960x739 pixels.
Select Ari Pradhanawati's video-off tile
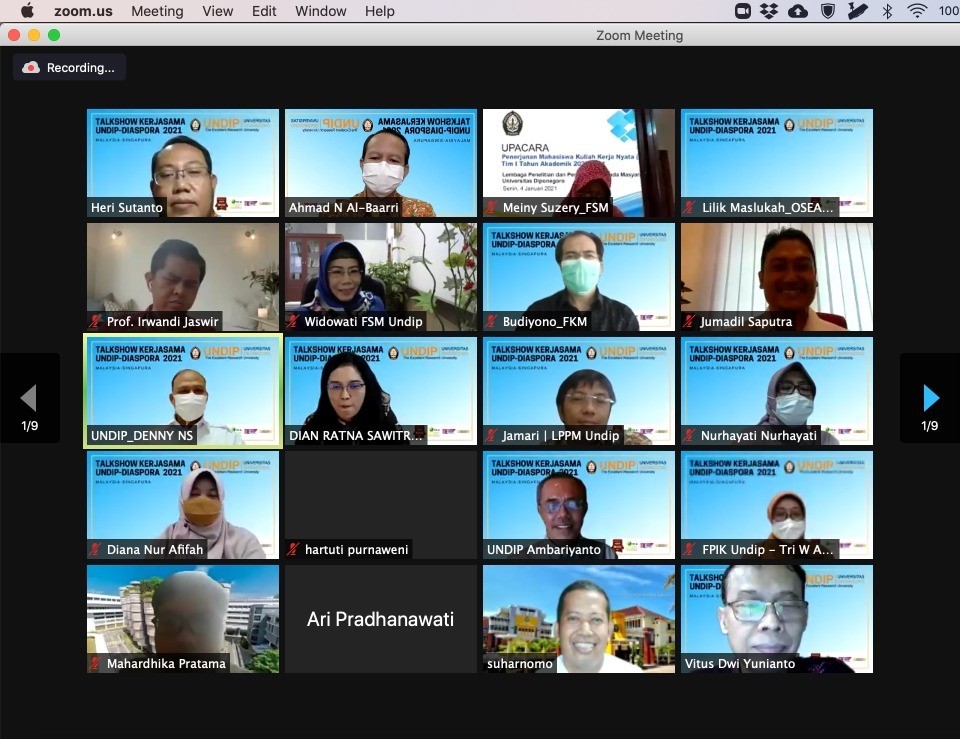[380, 619]
